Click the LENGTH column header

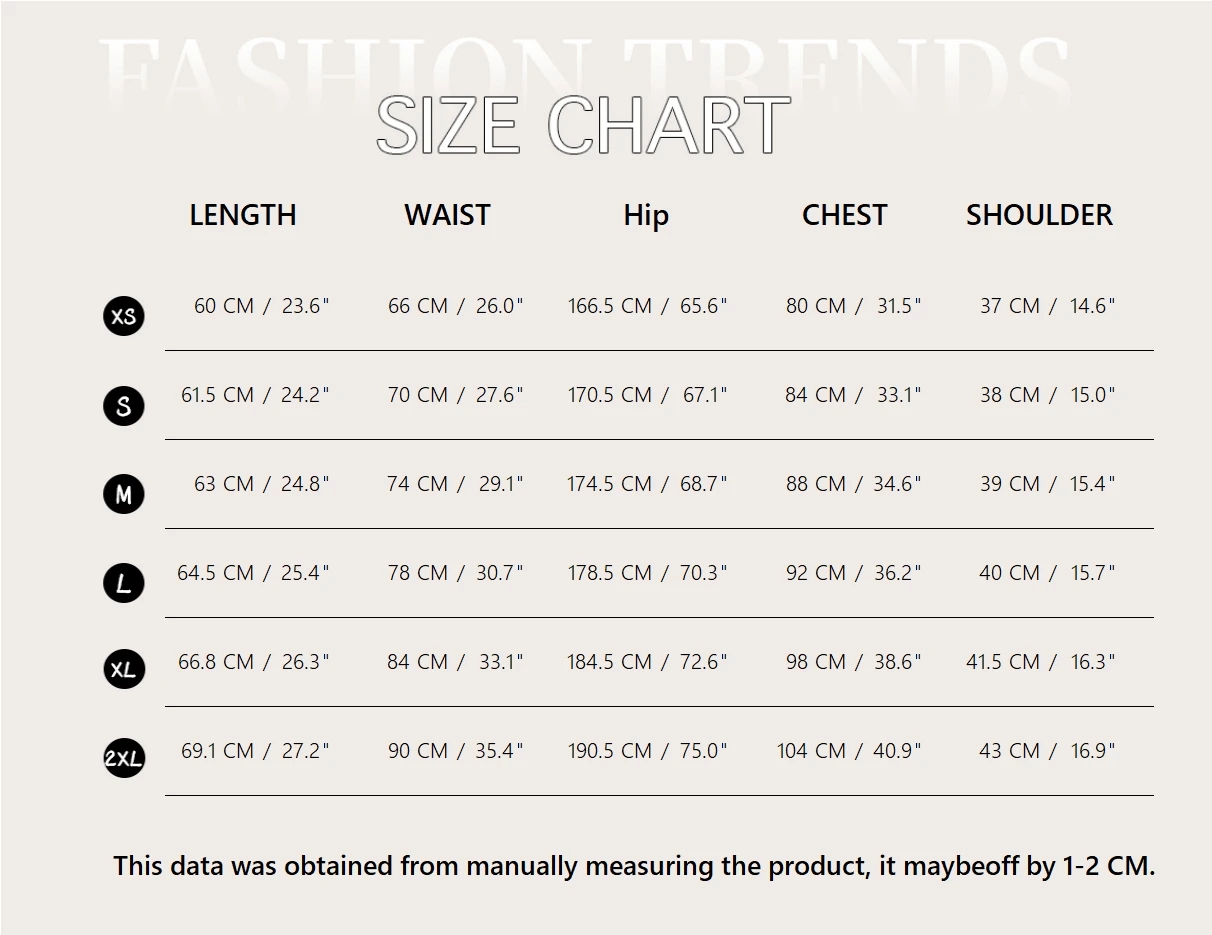pos(243,215)
